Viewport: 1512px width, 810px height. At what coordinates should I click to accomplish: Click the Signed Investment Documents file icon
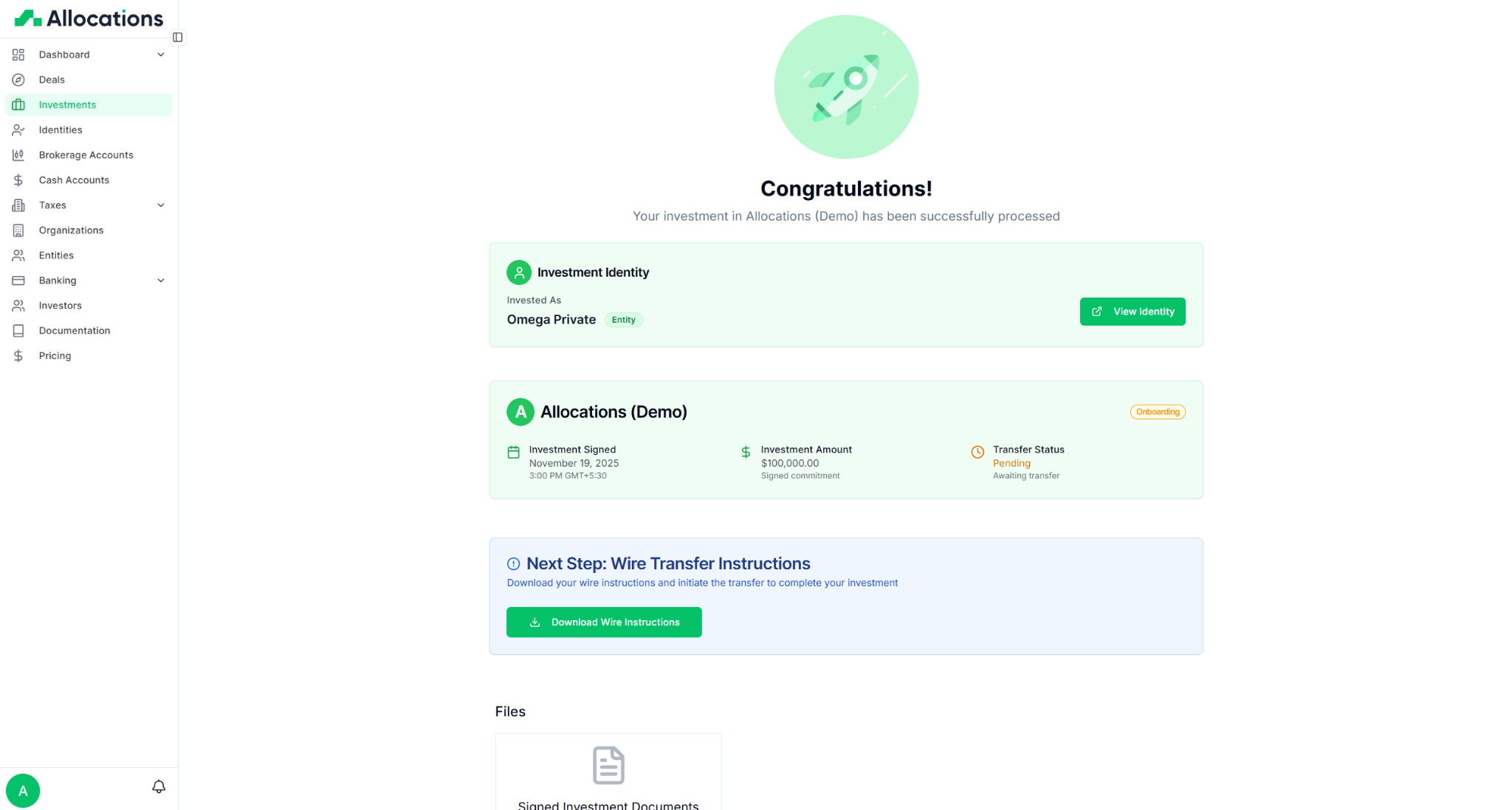(x=608, y=765)
